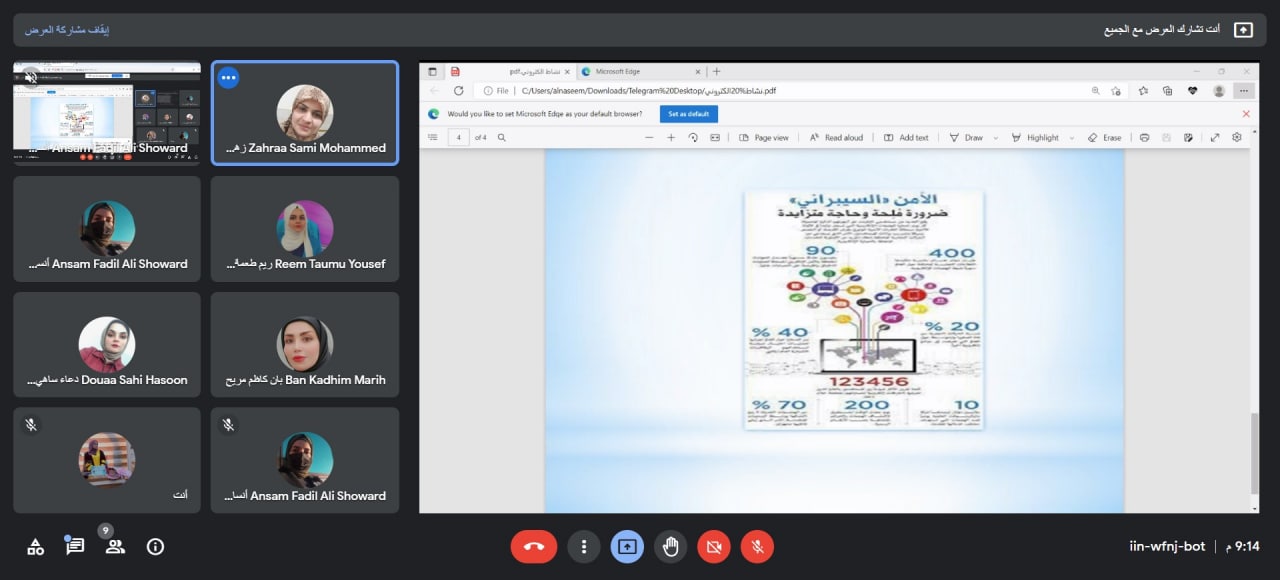The width and height of the screenshot is (1280, 580).
Task: Select the Draw tool
Action: [x=966, y=137]
